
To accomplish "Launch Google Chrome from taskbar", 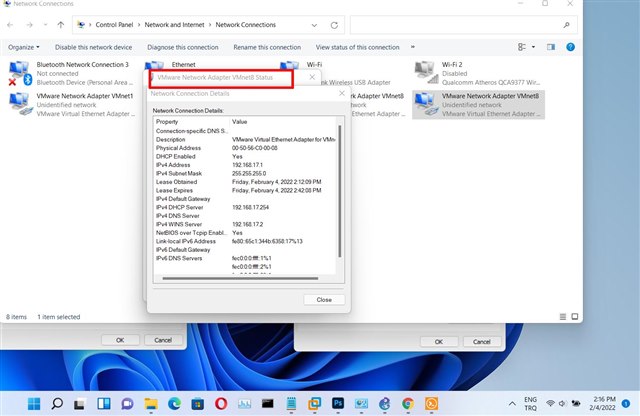I will (x=408, y=404).
